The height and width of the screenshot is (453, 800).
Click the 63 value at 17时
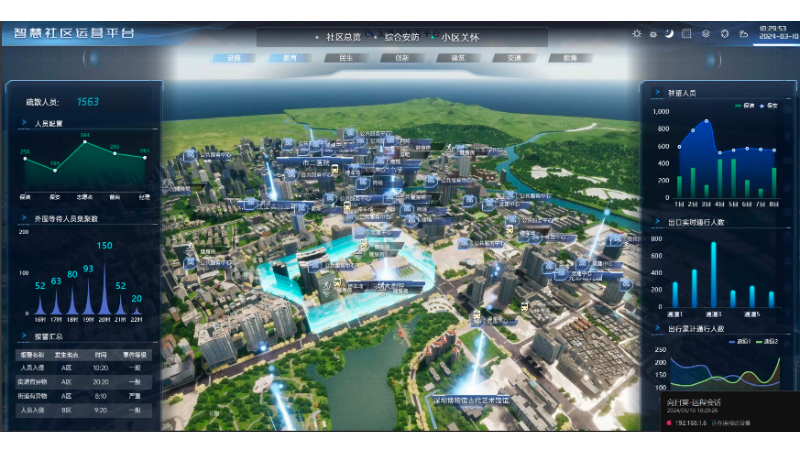click(x=56, y=281)
